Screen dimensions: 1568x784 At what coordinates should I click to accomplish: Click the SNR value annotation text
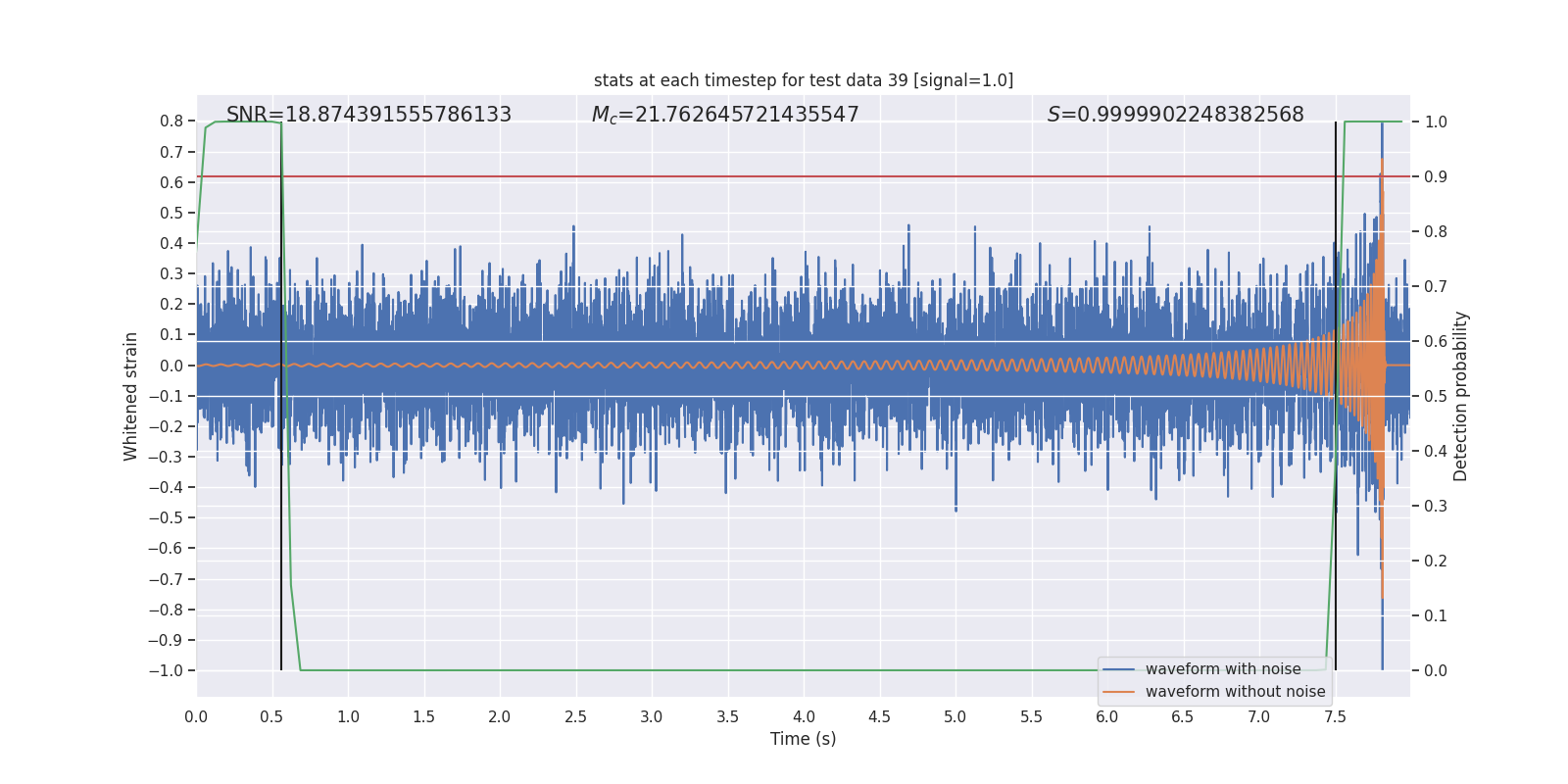[368, 115]
